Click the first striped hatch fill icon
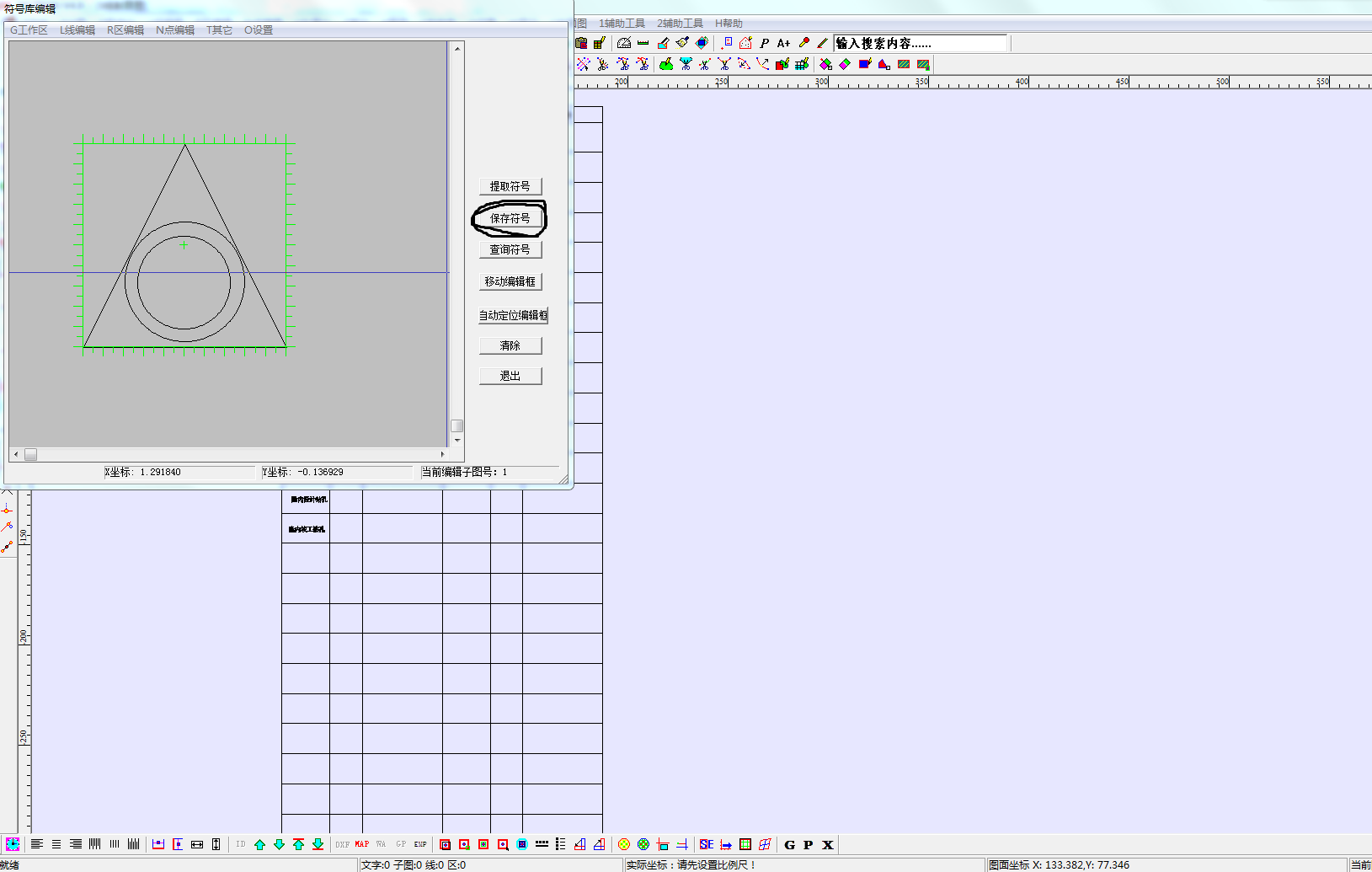 [904, 64]
